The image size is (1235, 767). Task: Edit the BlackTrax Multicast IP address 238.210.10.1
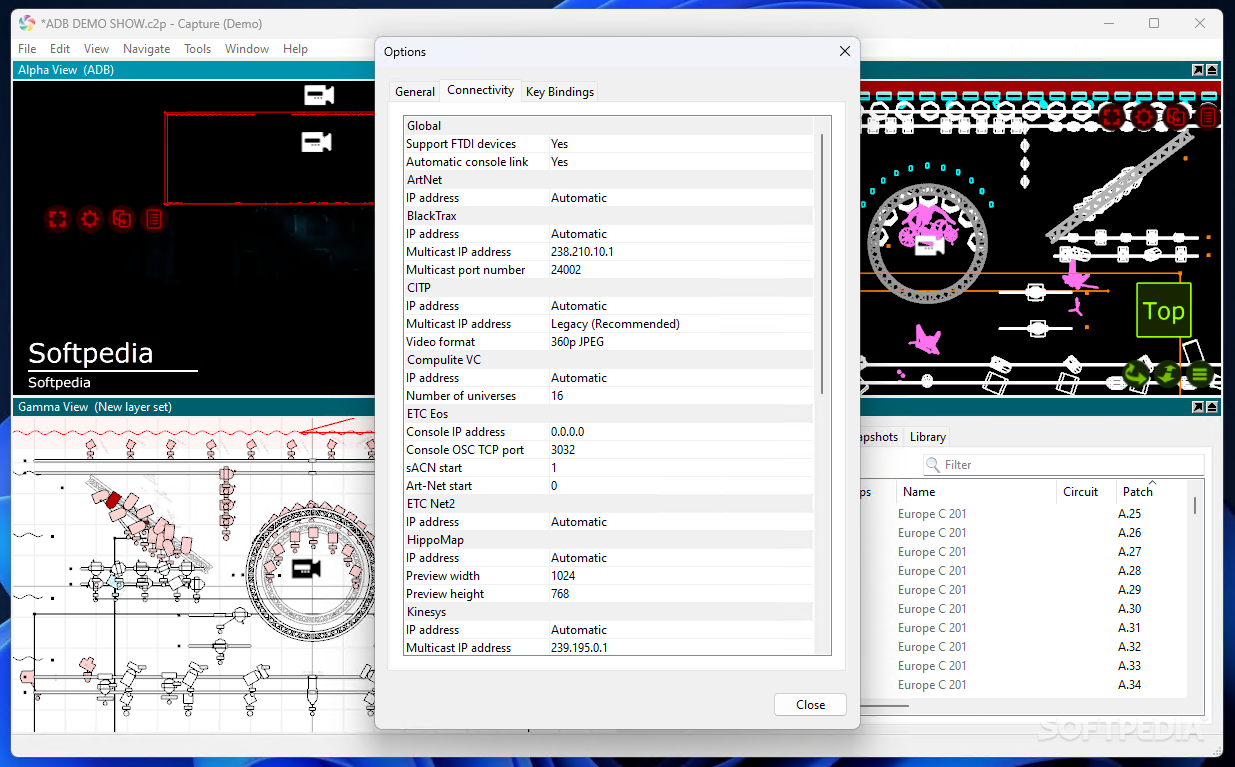pos(682,252)
